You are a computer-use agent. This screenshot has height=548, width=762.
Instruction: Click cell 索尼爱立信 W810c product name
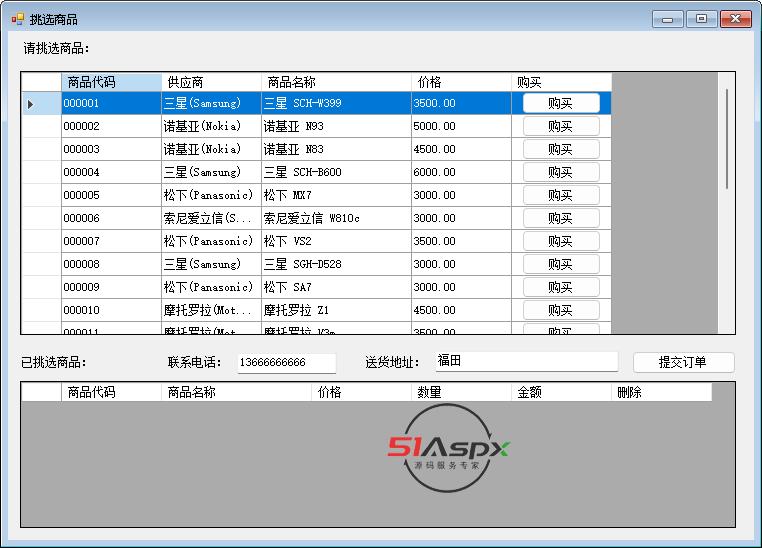point(336,218)
